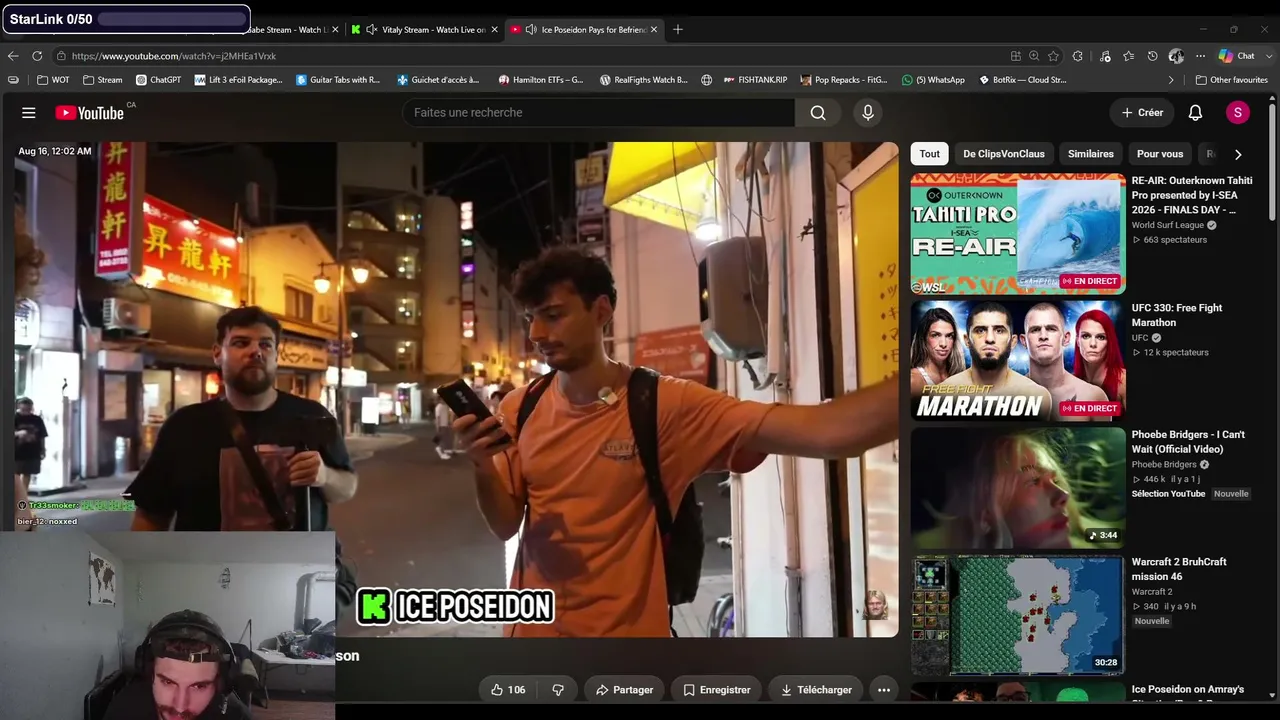The width and height of the screenshot is (1280, 720).
Task: Like the video with thumbs up
Action: click(x=508, y=690)
